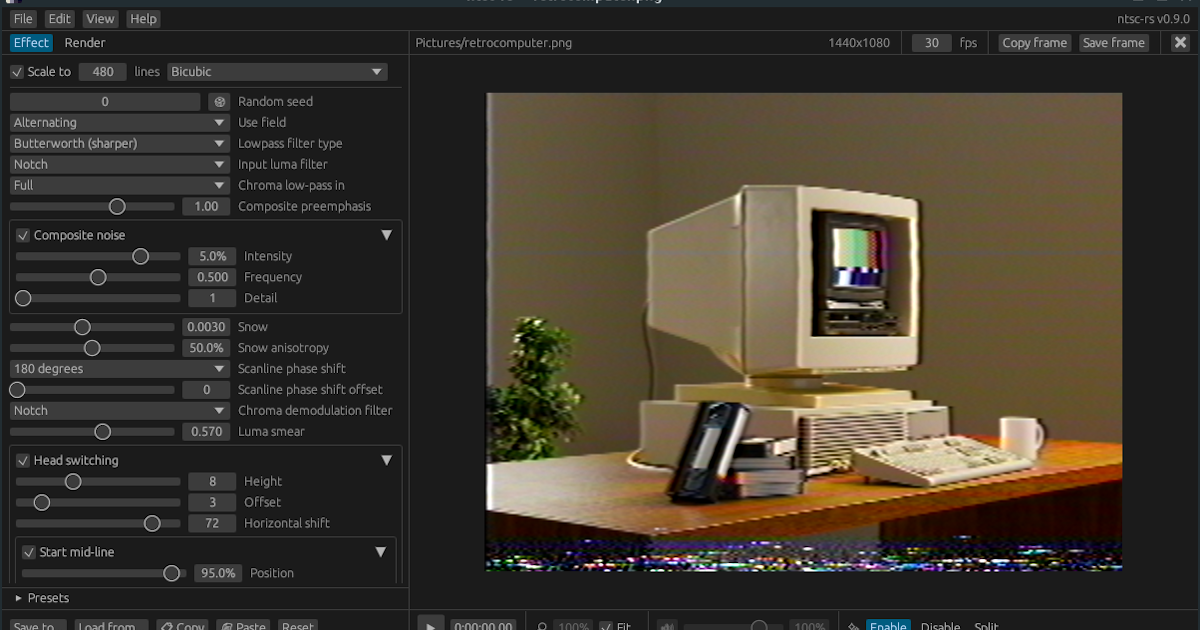Expand the Presets section
Screen dimensions: 1200x630
[x=42, y=598]
